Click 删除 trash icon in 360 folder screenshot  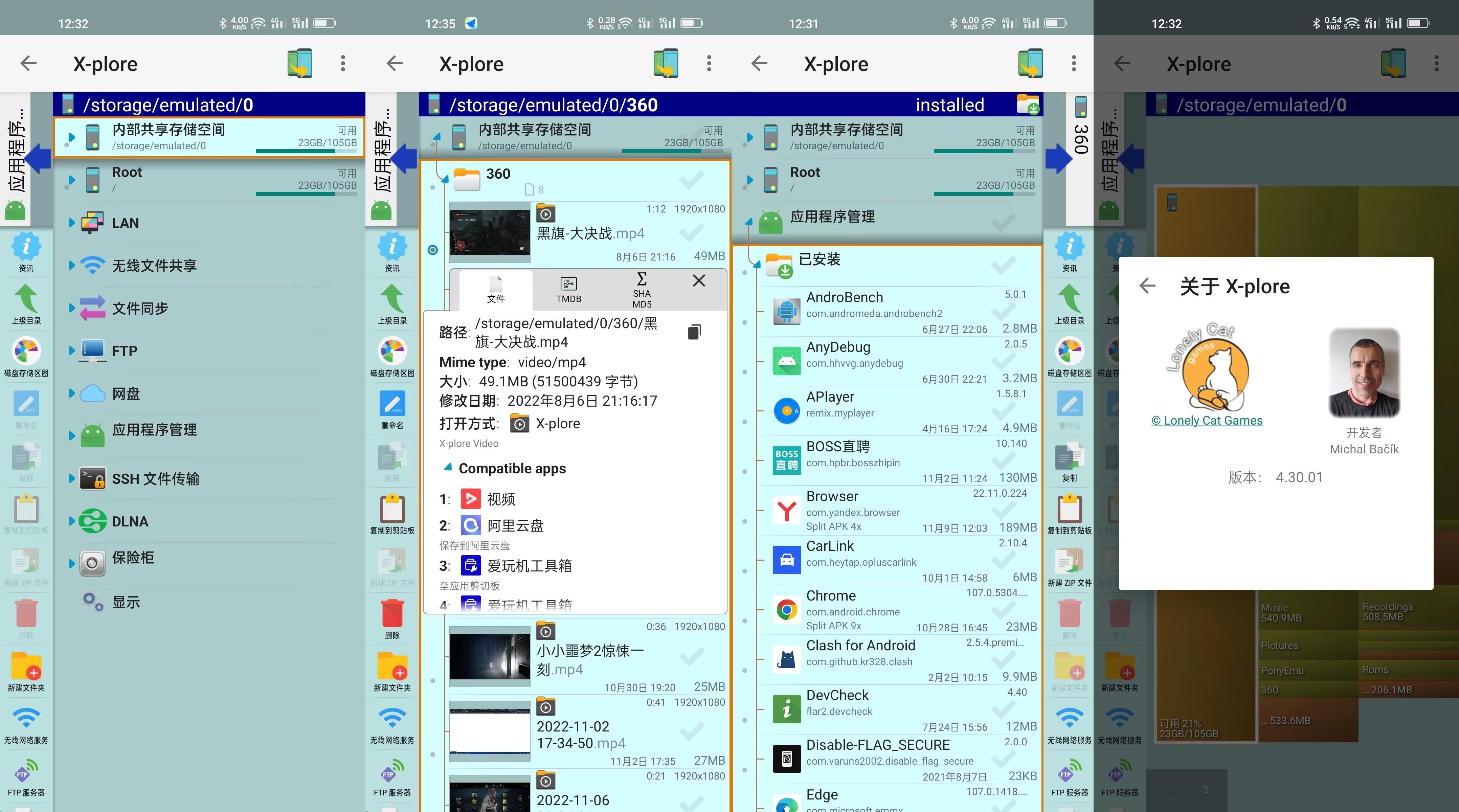pyautogui.click(x=392, y=619)
